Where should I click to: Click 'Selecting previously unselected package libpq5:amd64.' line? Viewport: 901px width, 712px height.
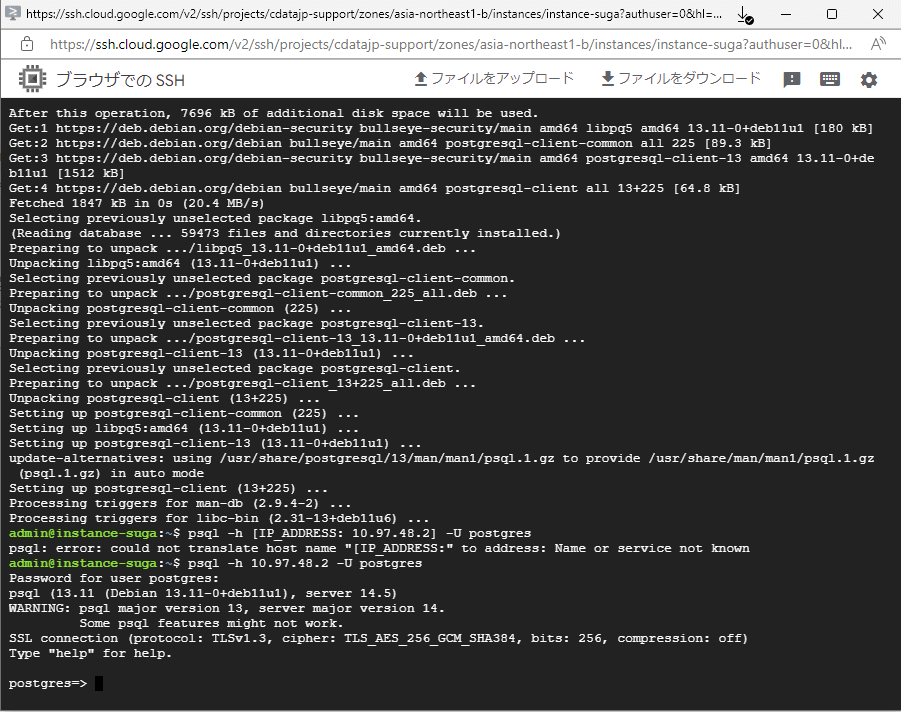[215, 218]
